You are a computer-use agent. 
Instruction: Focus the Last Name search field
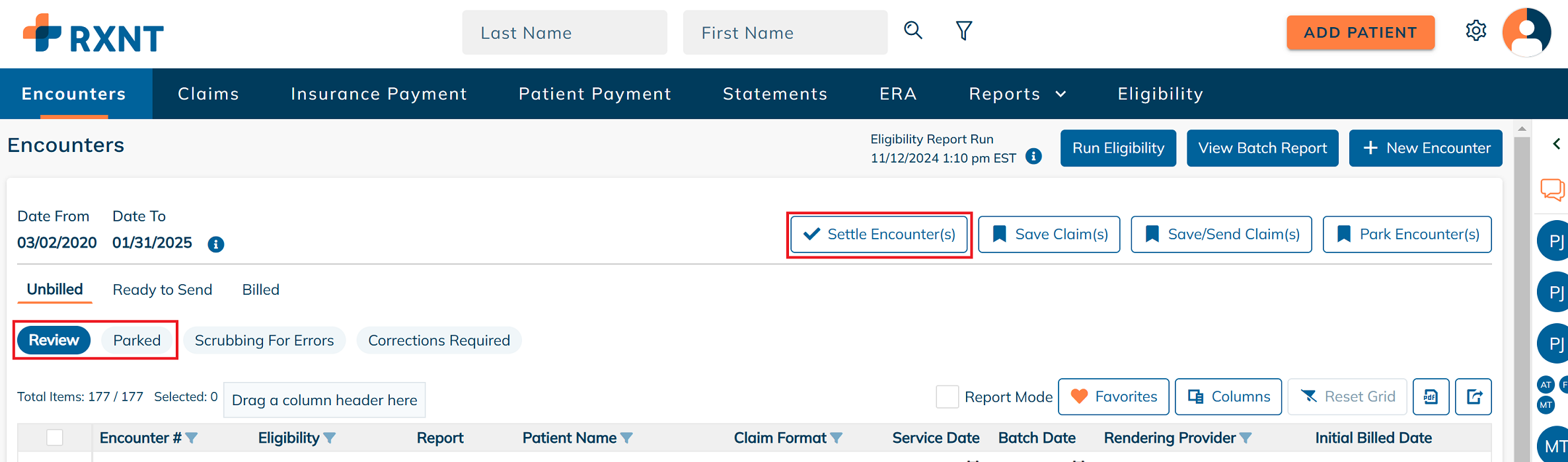tap(565, 32)
